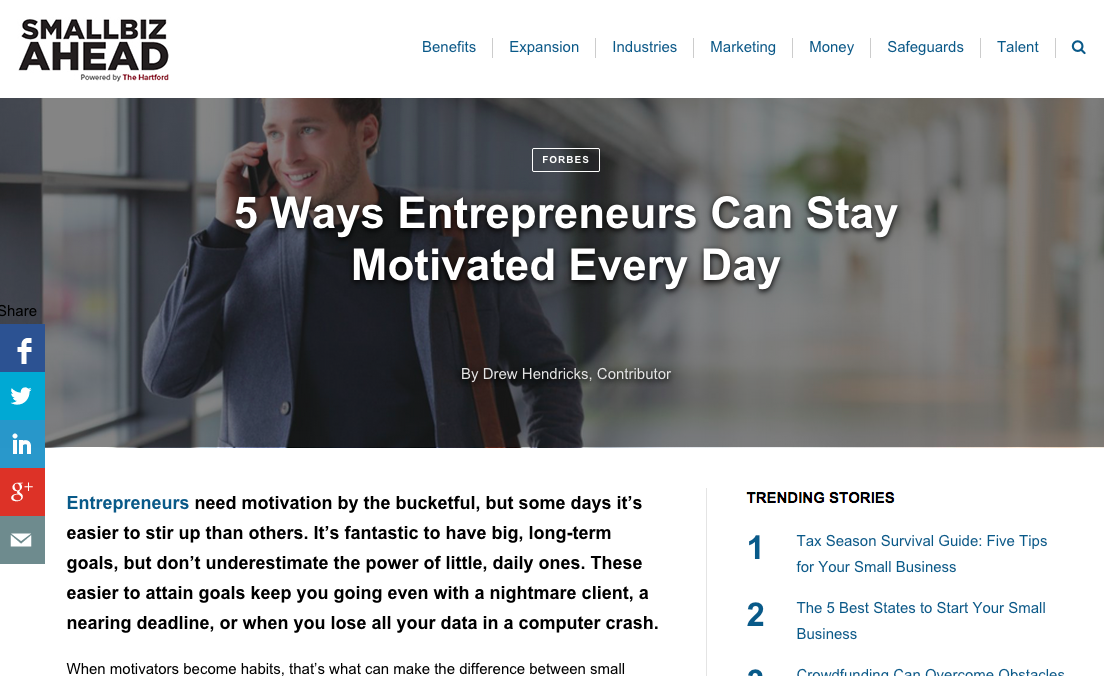Image resolution: width=1104 pixels, height=676 pixels.
Task: Open The 5 Best States story
Action: (x=920, y=620)
